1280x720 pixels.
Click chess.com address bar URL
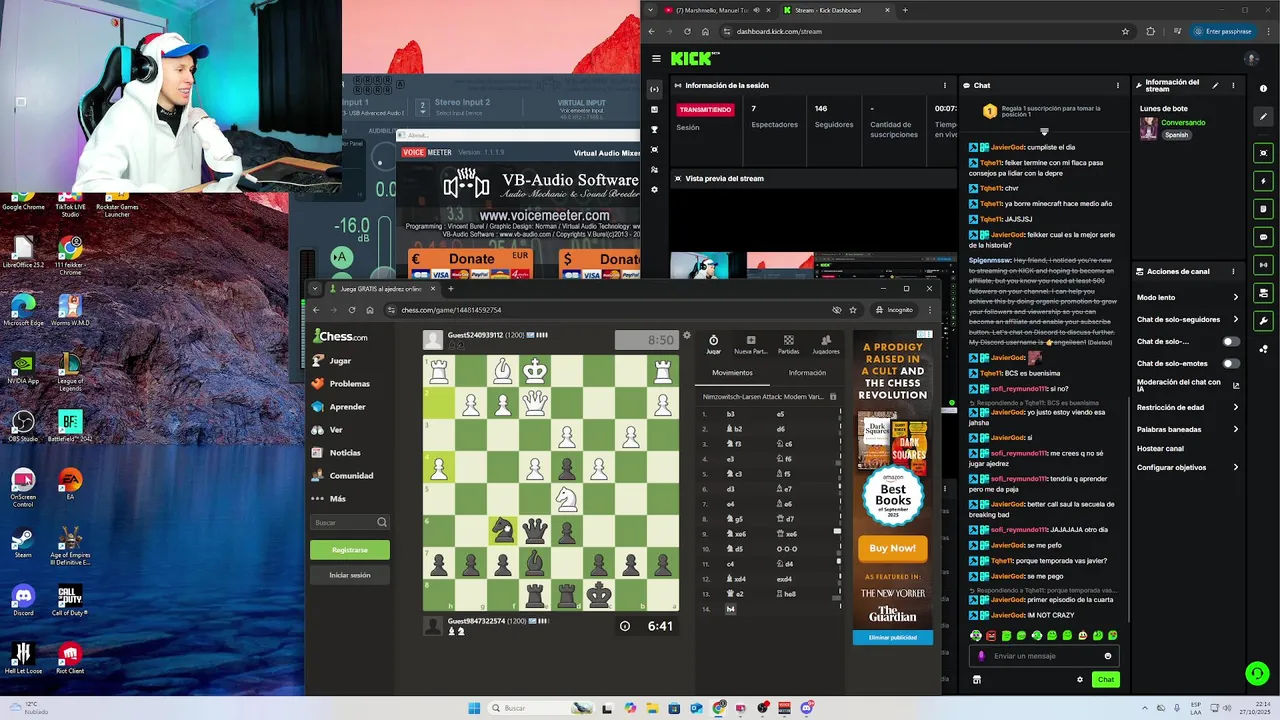tap(451, 310)
